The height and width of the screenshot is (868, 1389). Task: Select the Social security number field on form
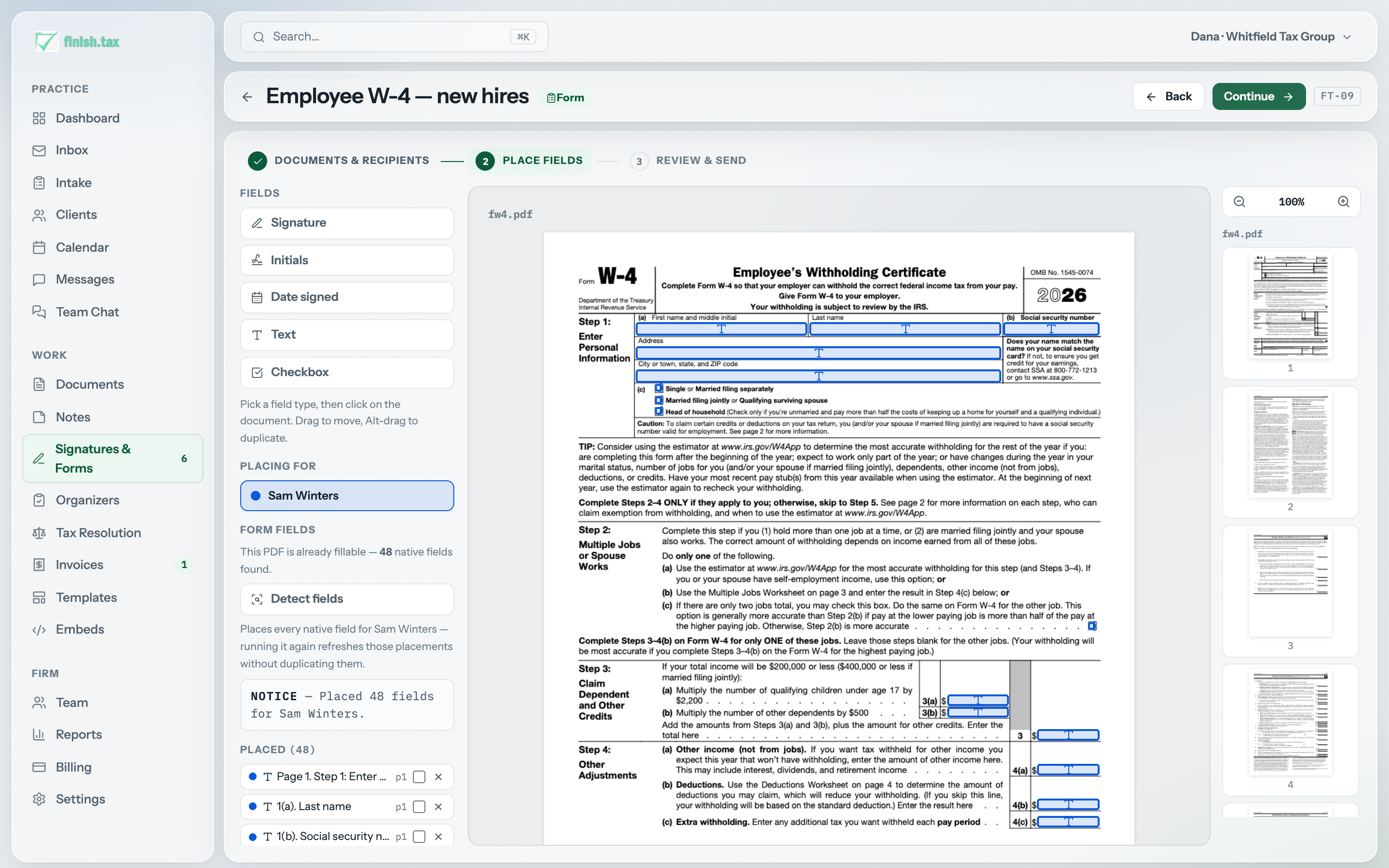1051,329
